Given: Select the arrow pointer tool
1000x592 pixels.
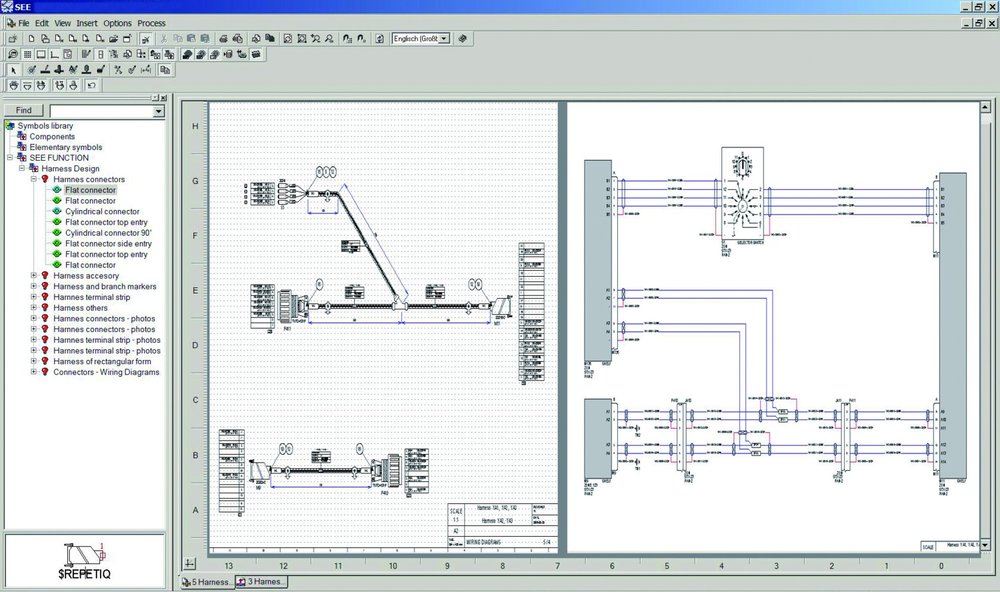Looking at the screenshot, I should 13,70.
